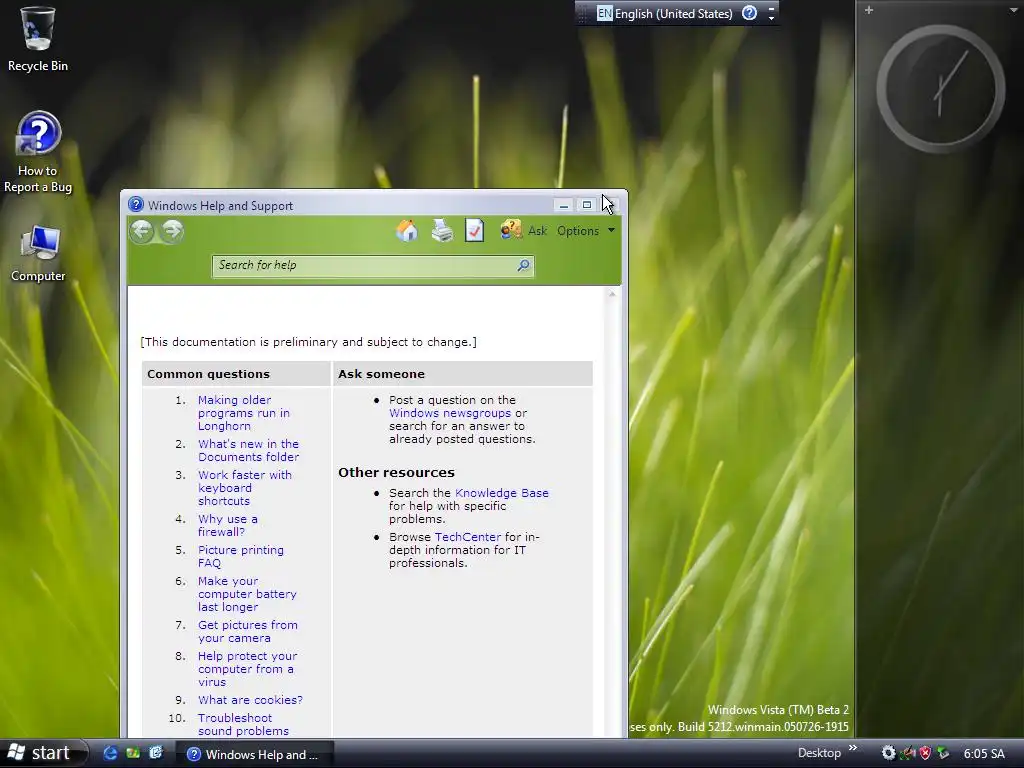The width and height of the screenshot is (1024, 768).
Task: Open What are cookies? link
Action: tap(250, 699)
